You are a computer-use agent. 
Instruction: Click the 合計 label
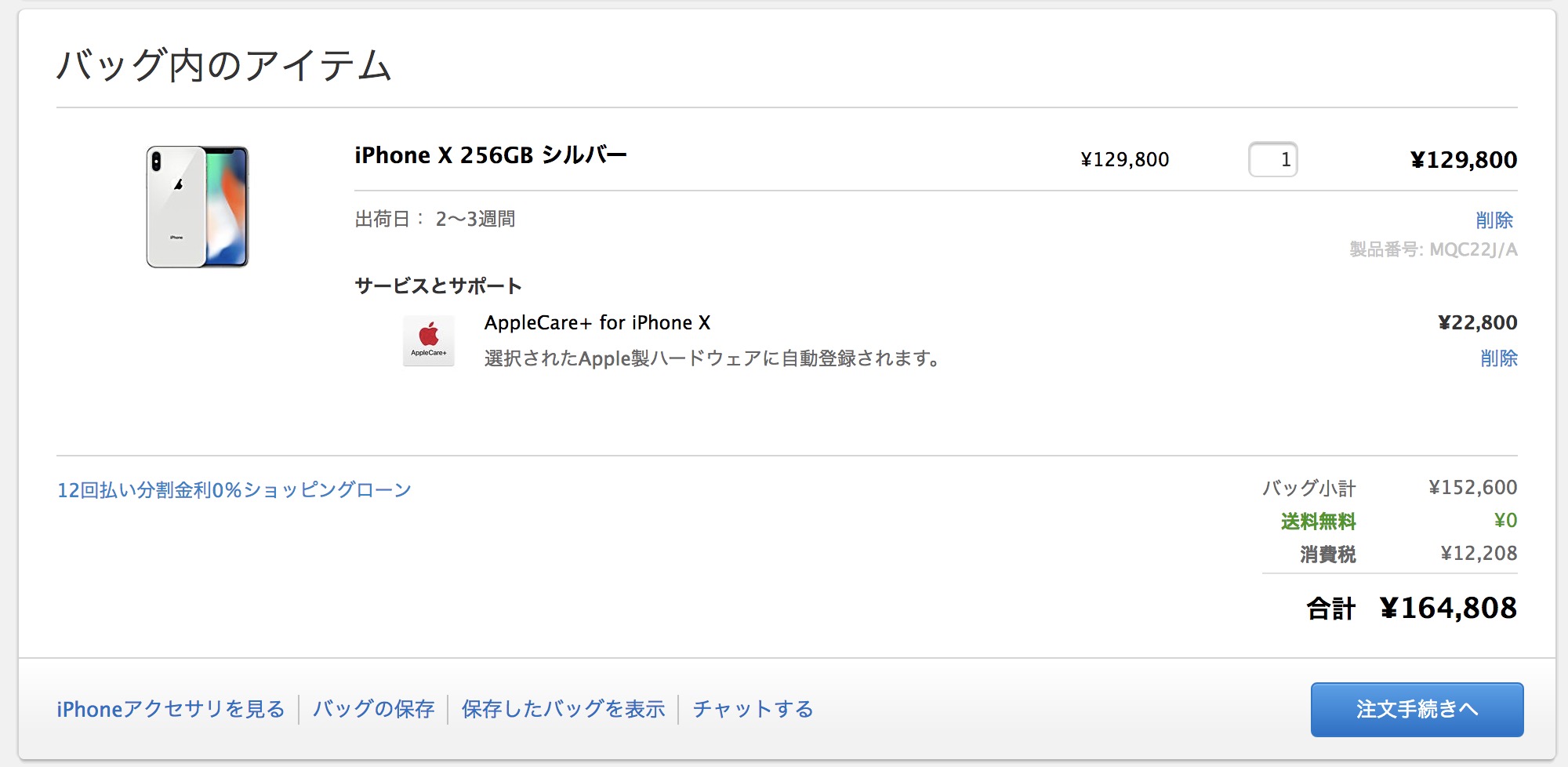(x=1330, y=608)
